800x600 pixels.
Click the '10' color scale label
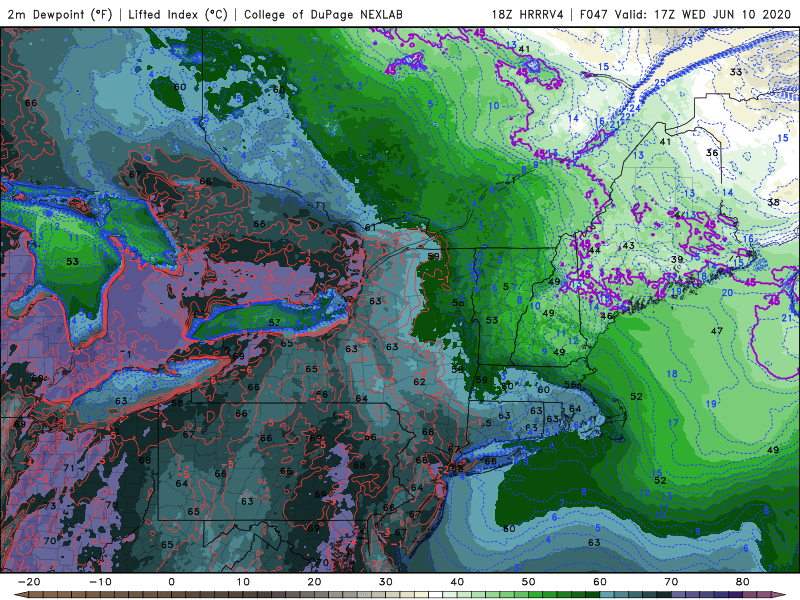pyautogui.click(x=243, y=582)
